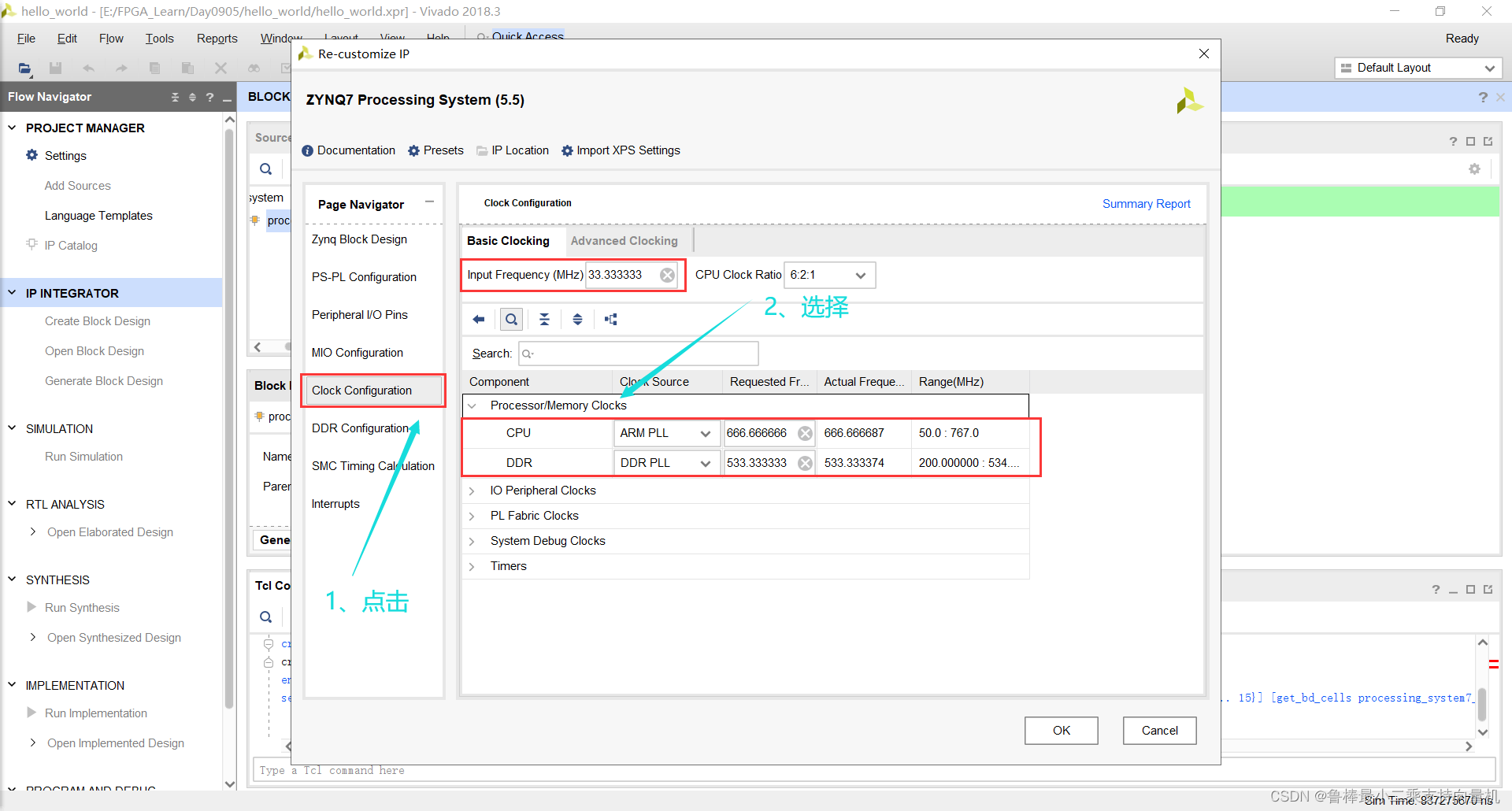The width and height of the screenshot is (1512, 811).
Task: Open the Summary Report link
Action: pyautogui.click(x=1146, y=204)
